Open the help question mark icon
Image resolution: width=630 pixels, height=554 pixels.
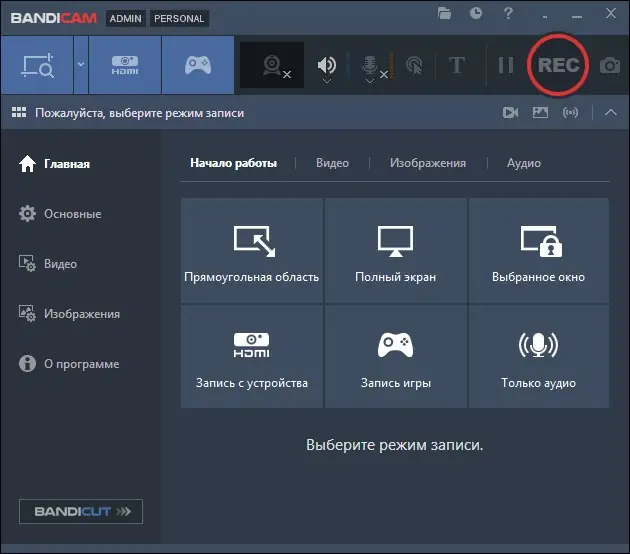(508, 13)
